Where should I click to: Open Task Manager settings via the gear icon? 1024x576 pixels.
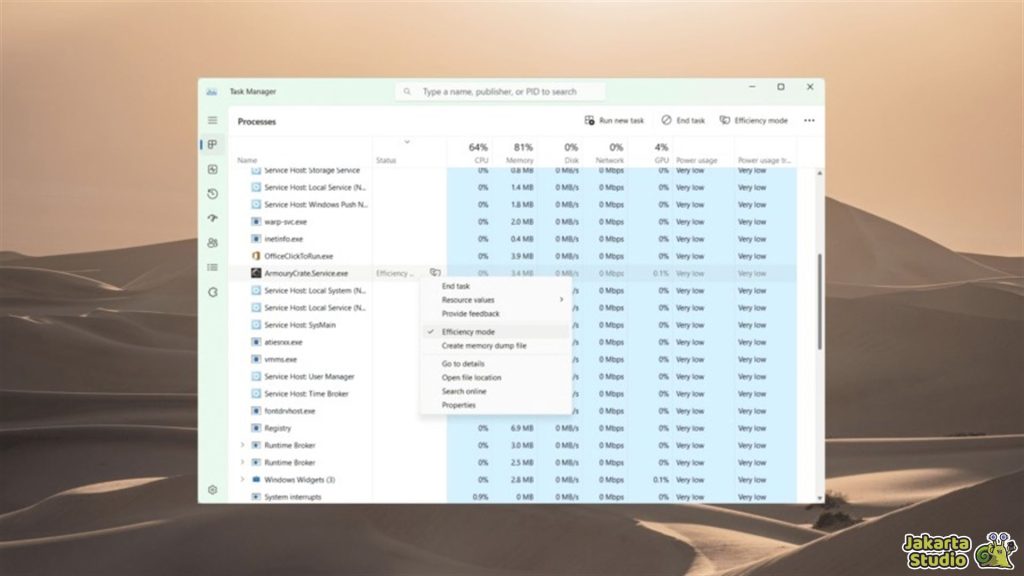(213, 490)
